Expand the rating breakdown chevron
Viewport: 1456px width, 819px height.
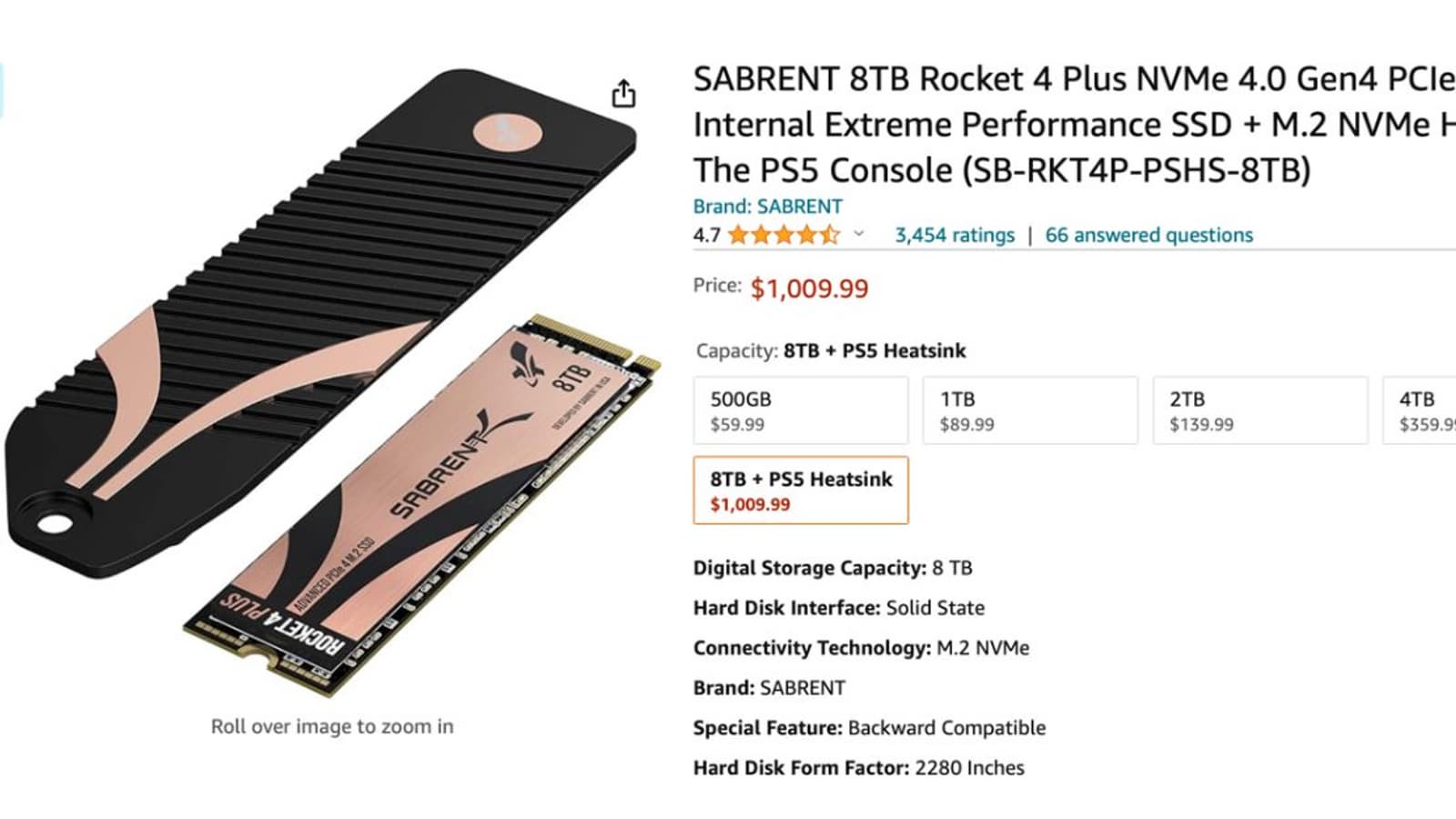coord(858,234)
